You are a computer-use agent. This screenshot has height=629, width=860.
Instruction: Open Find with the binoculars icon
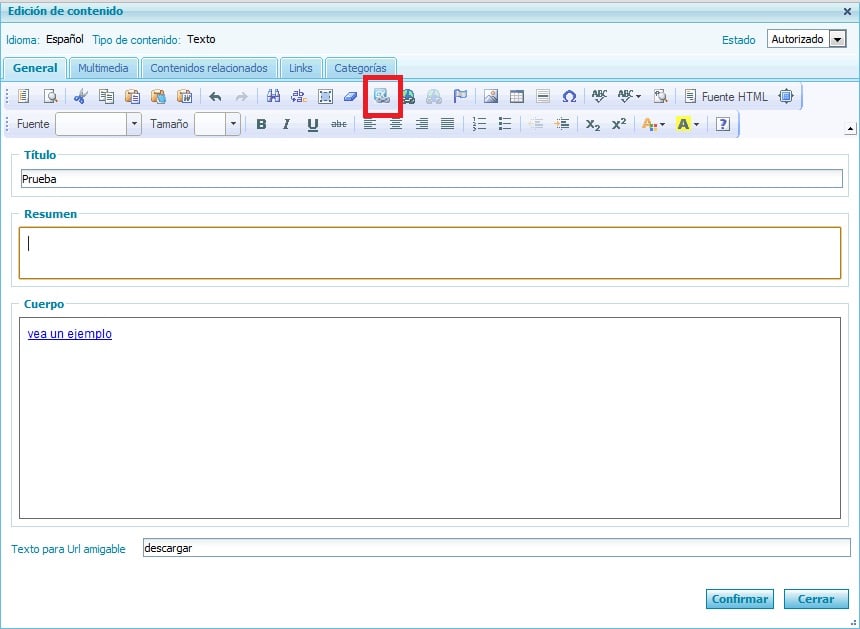point(273,97)
